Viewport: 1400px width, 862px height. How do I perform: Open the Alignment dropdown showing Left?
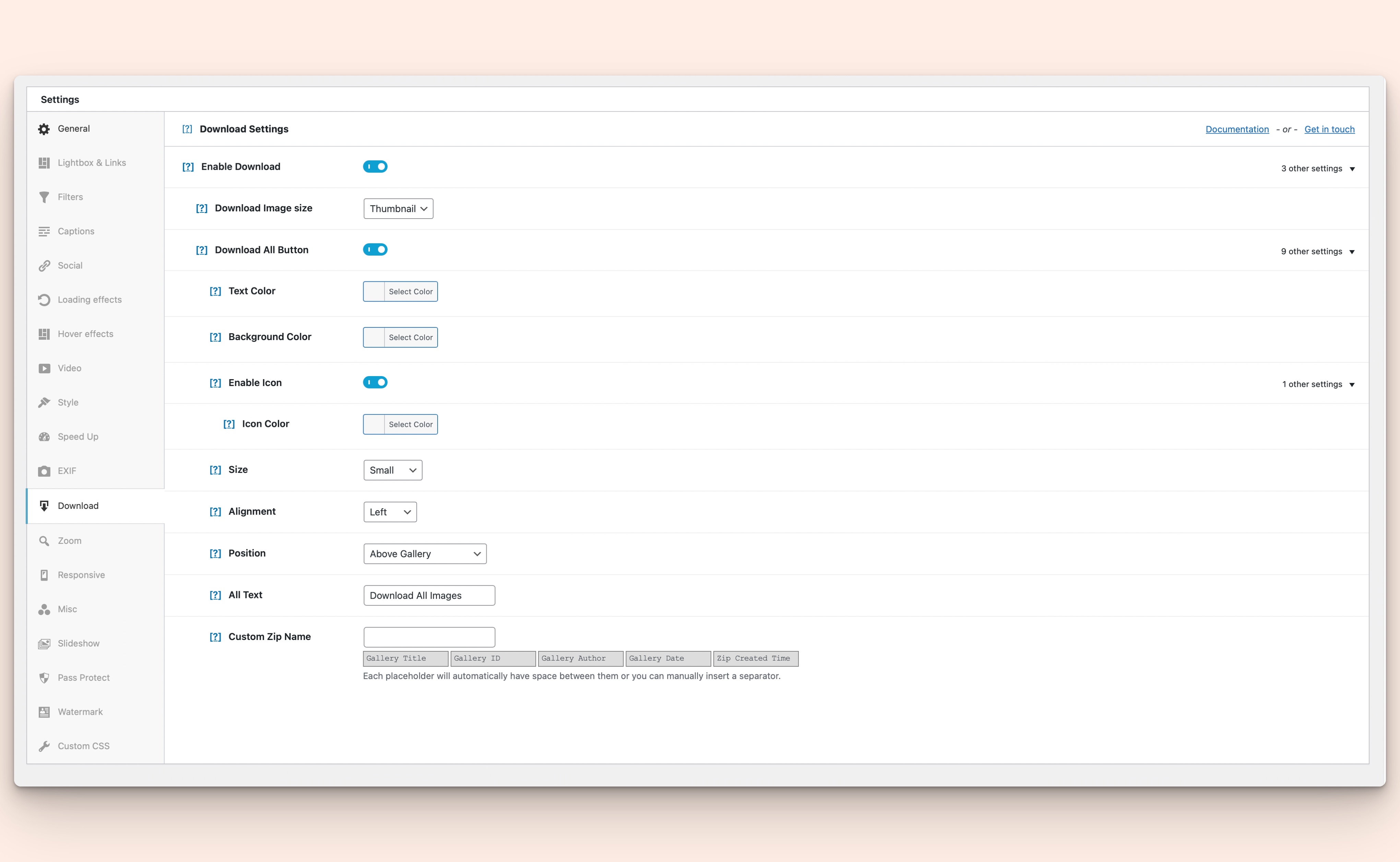pos(390,512)
